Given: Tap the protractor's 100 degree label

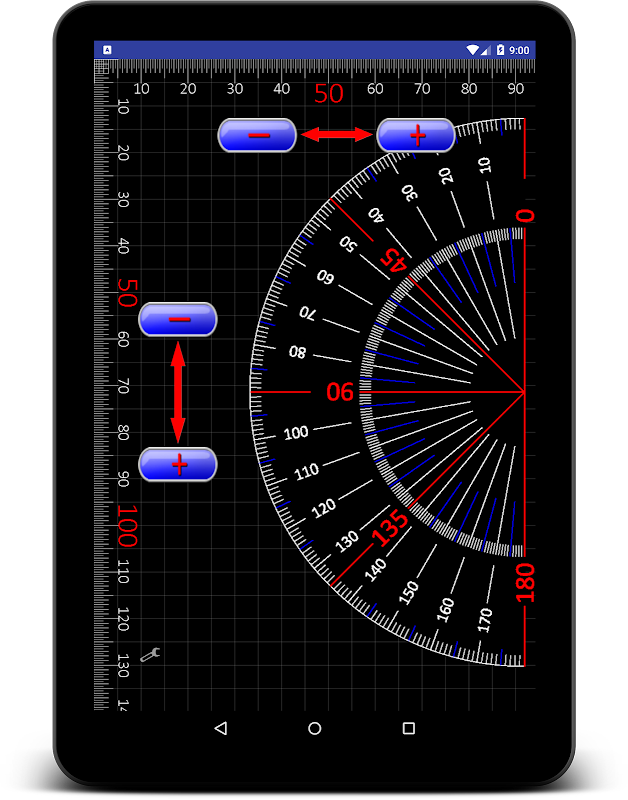Looking at the screenshot, I should 296,433.
